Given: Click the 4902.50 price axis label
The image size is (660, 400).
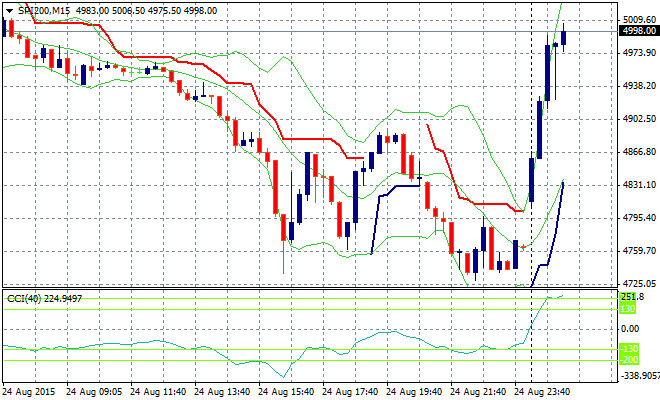Looking at the screenshot, I should click(639, 119).
